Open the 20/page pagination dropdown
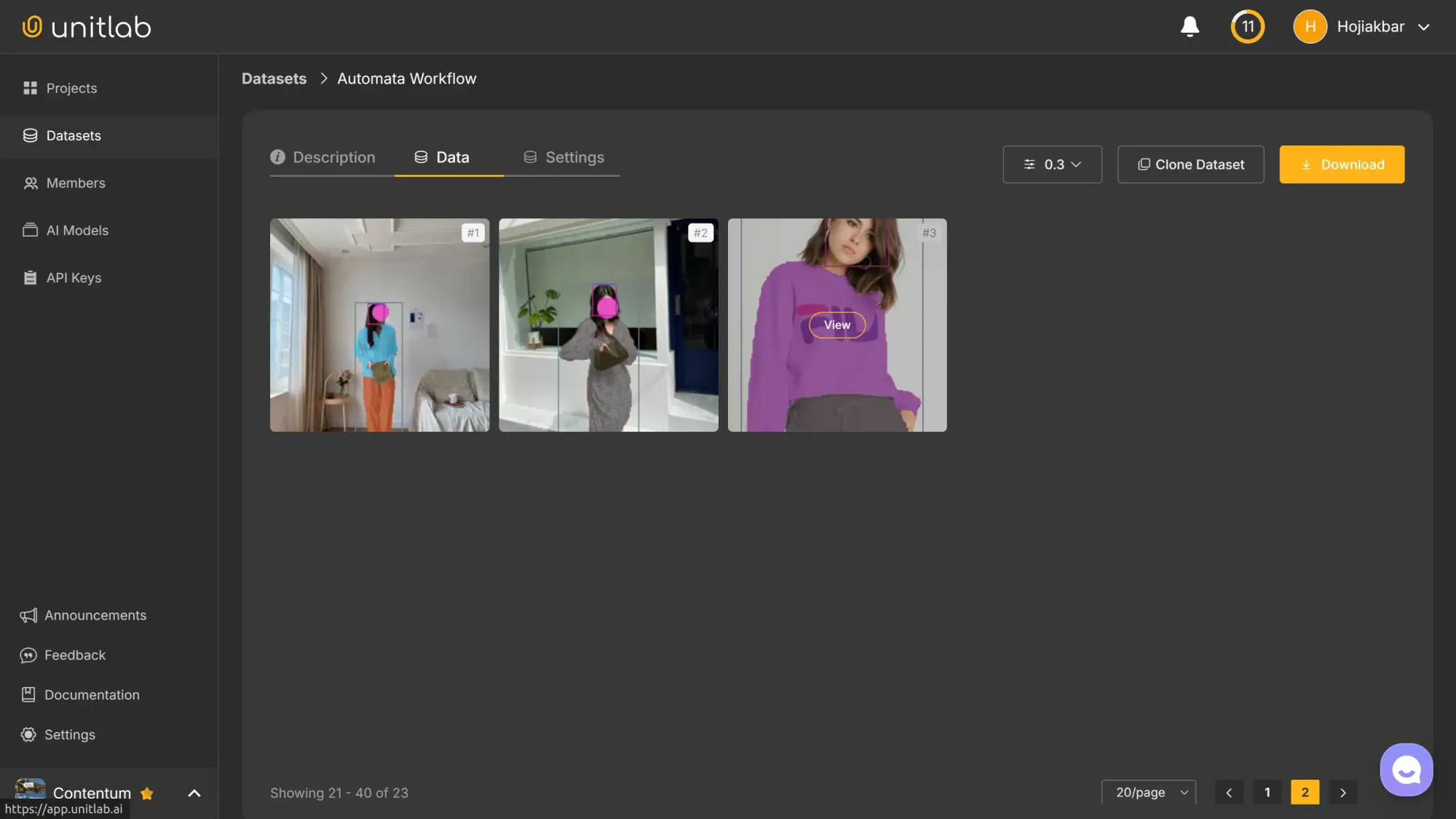Viewport: 1456px width, 819px height. (x=1148, y=792)
